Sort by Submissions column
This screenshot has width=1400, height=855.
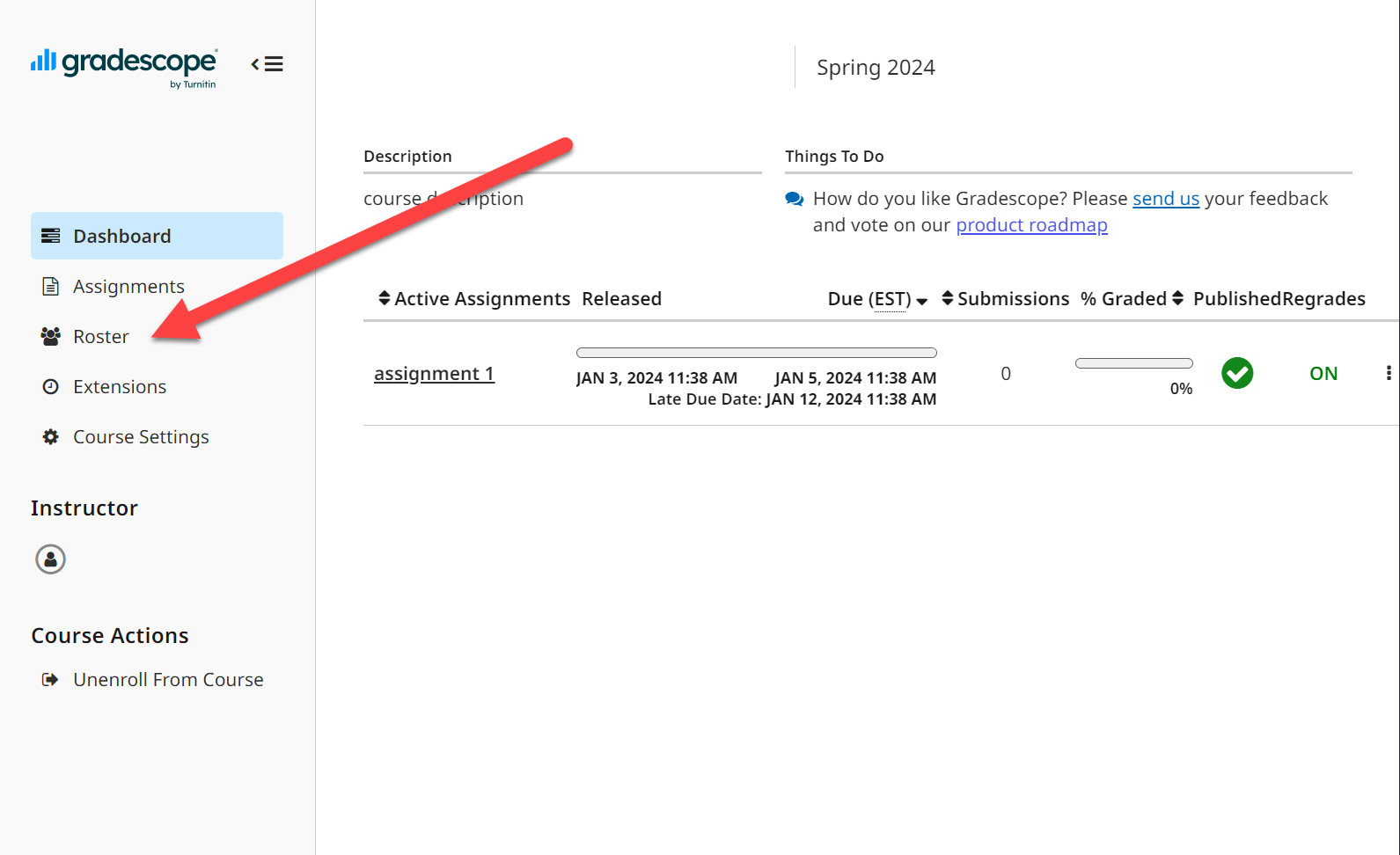click(1005, 299)
